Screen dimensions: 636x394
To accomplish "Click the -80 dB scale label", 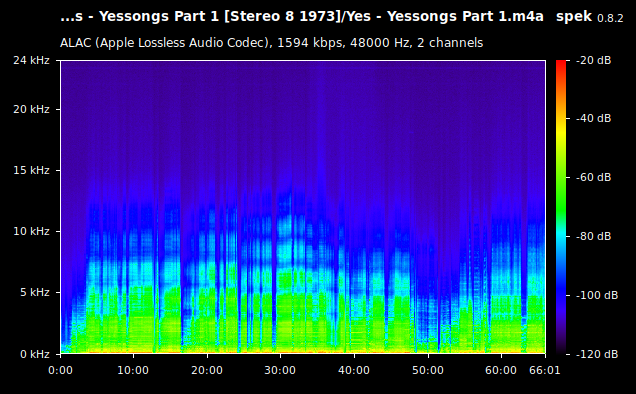I will coord(594,236).
